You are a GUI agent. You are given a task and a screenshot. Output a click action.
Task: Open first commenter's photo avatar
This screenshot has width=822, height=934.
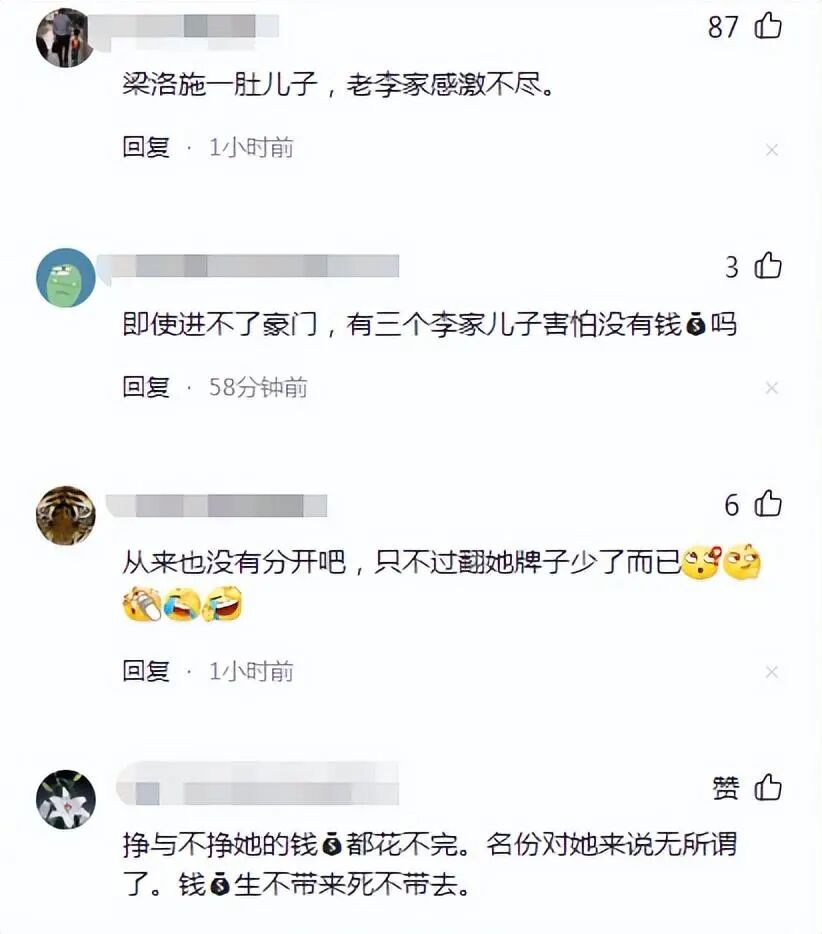point(64,38)
